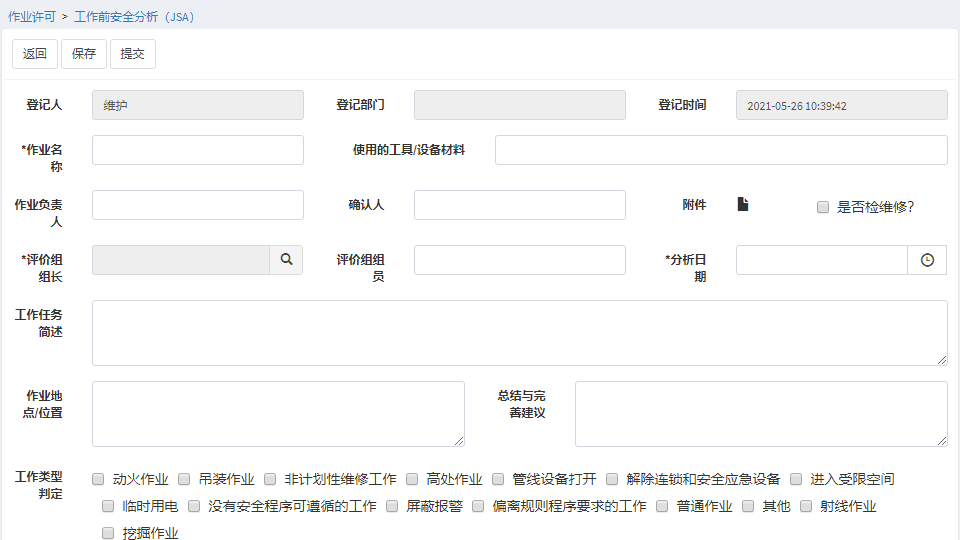Viewport: 960px width, 540px height.
Task: Tick the 临时用电 checkbox
Action: pyautogui.click(x=108, y=506)
